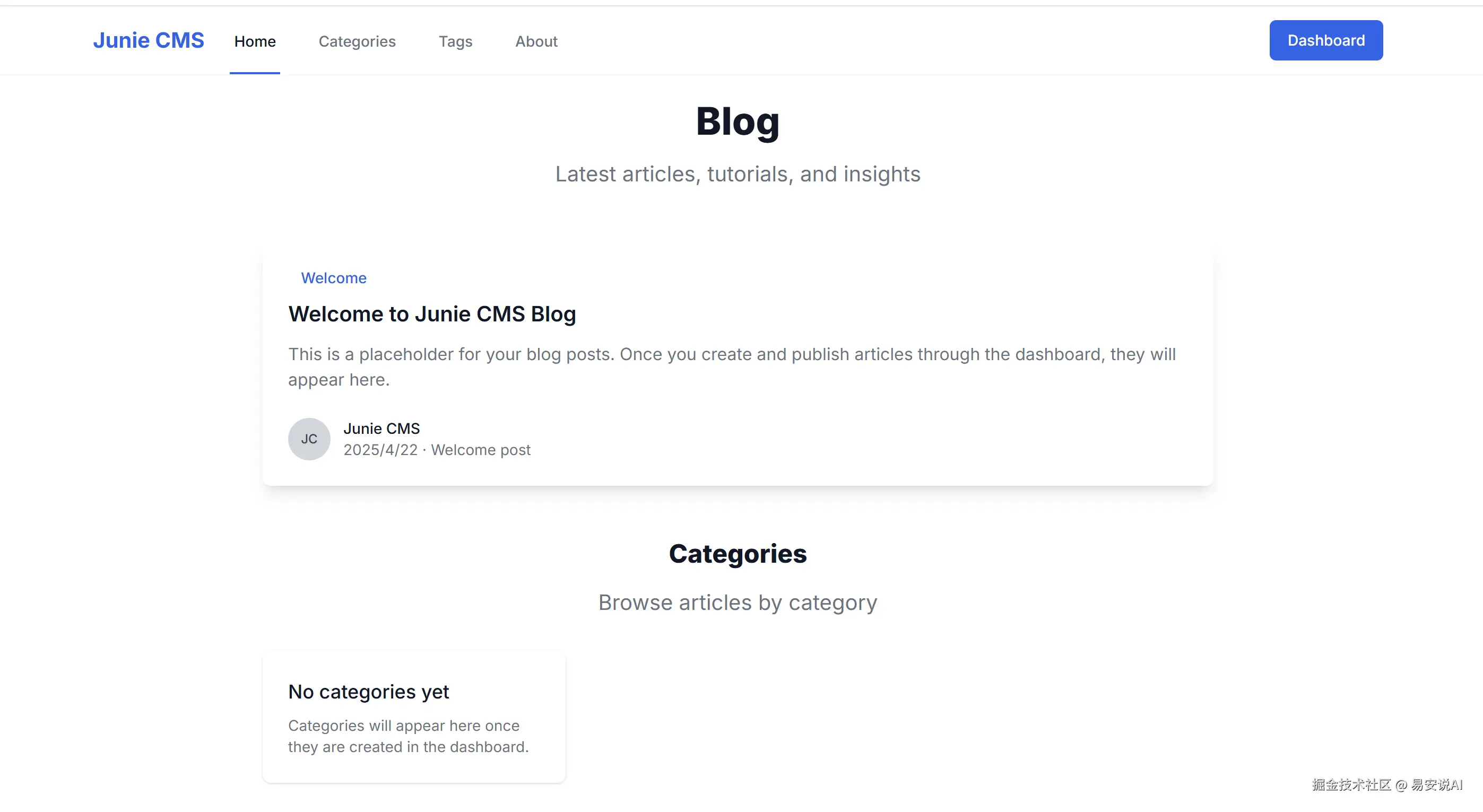Screen dimensions: 1483x812
Task: Click the watermark text in corner
Action: tap(1386, 785)
